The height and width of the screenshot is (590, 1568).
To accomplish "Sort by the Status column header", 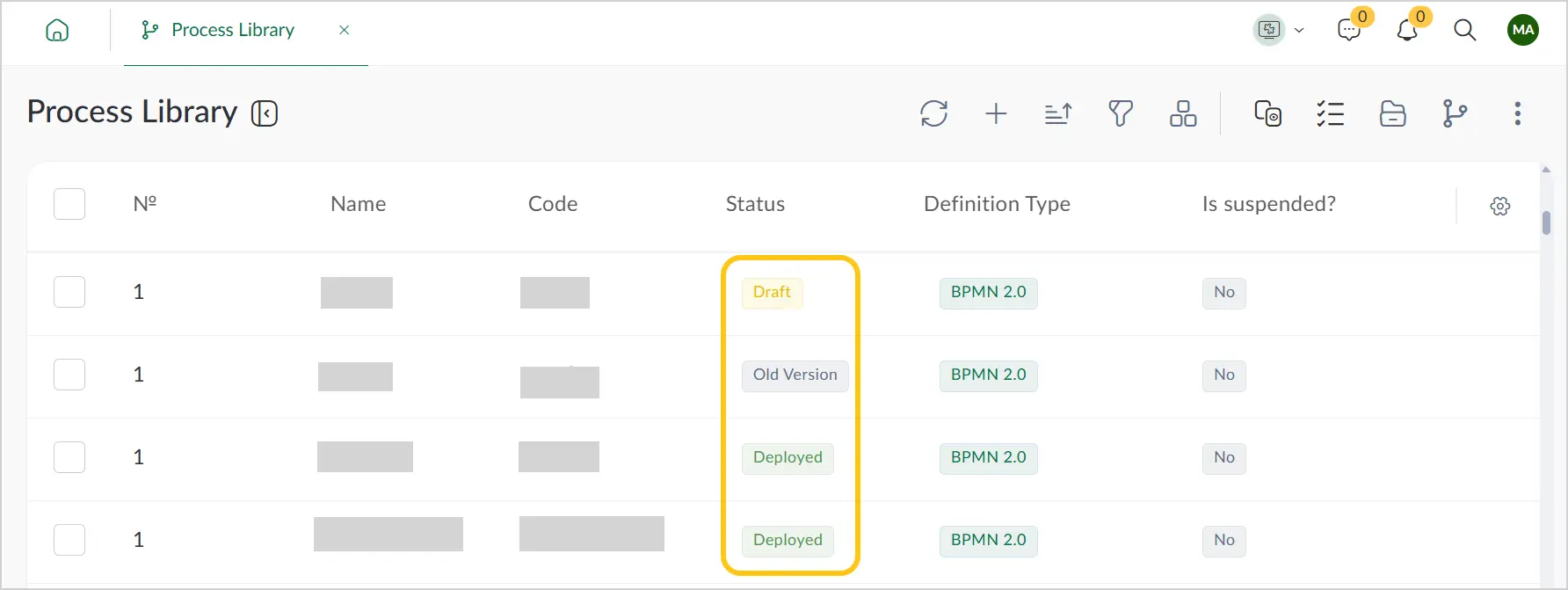I will (755, 204).
